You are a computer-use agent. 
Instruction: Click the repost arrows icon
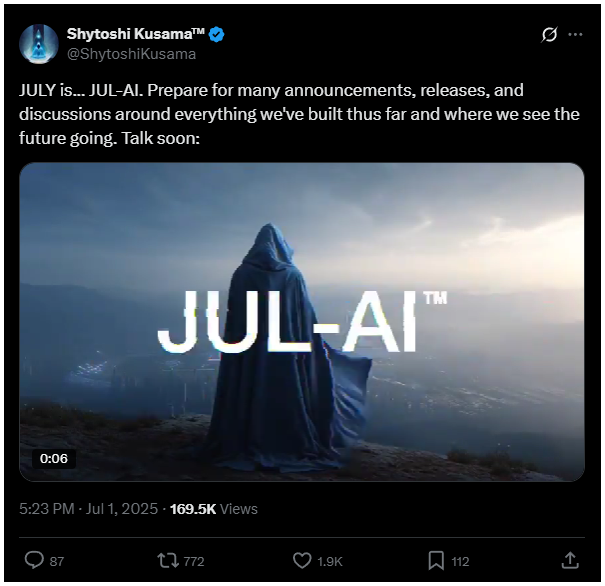(x=168, y=561)
